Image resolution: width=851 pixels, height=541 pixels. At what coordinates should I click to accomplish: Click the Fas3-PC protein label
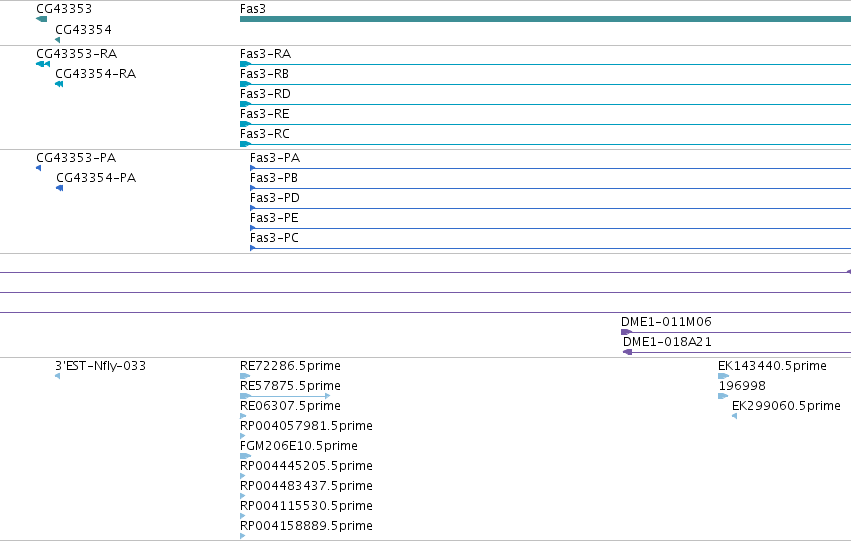pos(274,238)
